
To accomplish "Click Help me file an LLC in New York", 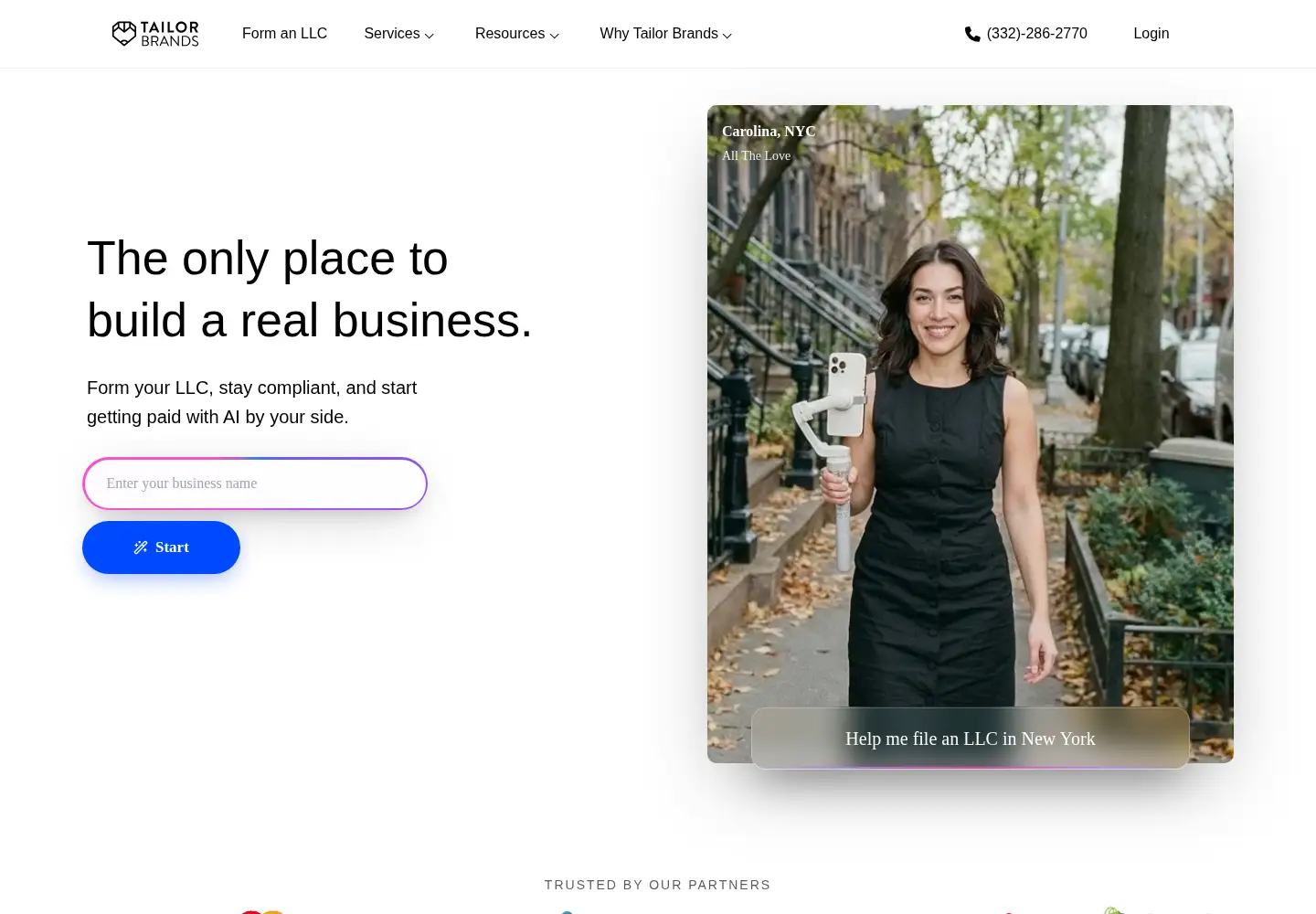I will (x=971, y=739).
